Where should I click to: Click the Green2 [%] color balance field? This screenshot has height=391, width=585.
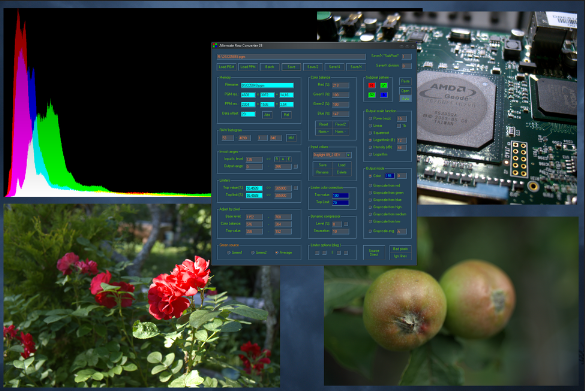click(x=340, y=104)
